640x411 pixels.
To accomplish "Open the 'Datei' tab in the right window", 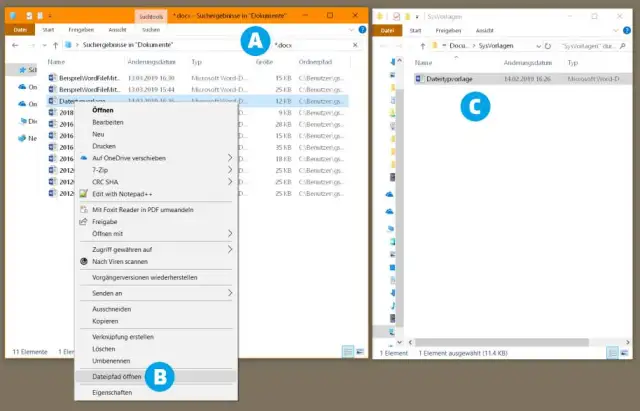I will tap(386, 30).
